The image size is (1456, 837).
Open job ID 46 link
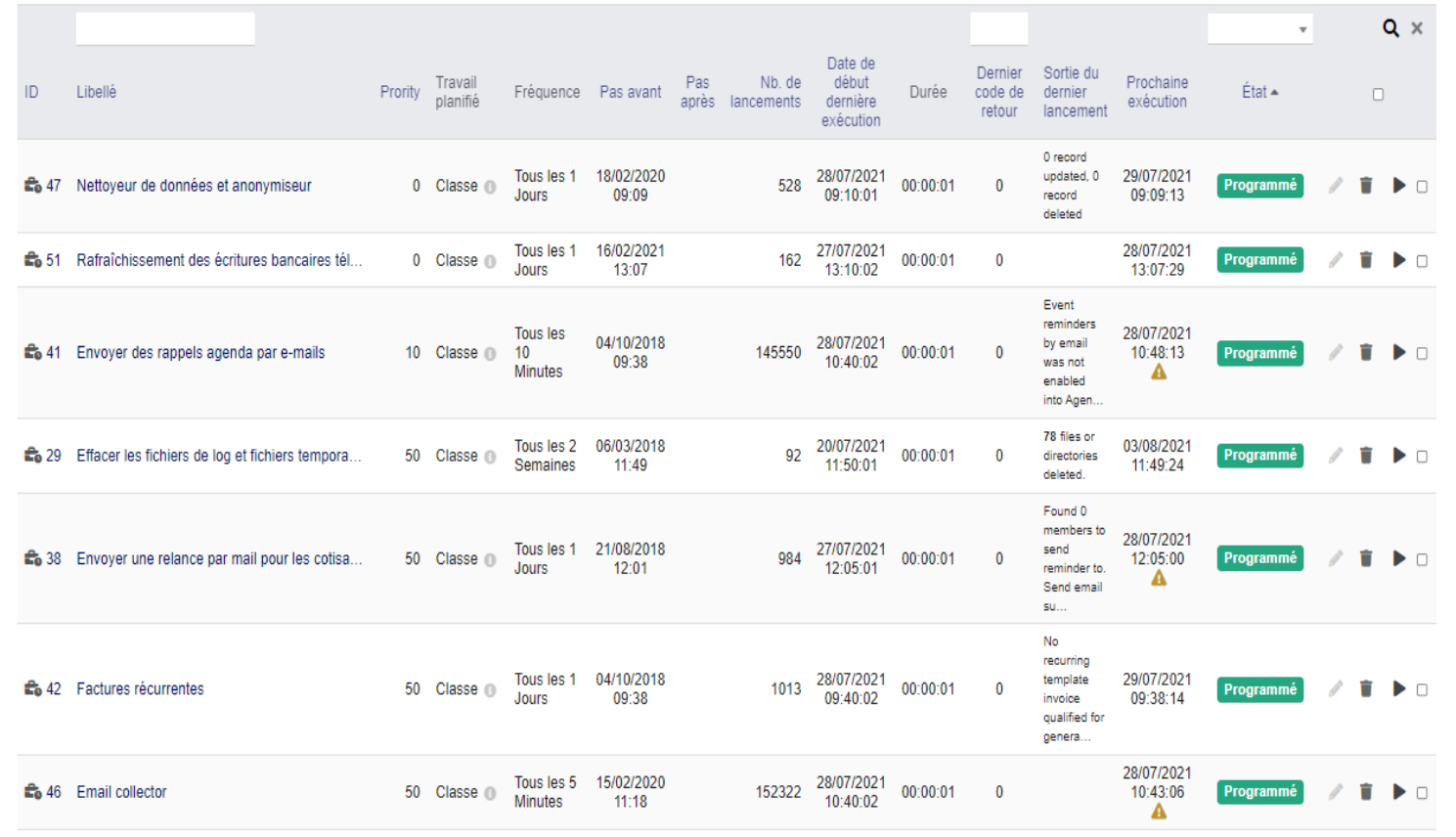coord(53,792)
